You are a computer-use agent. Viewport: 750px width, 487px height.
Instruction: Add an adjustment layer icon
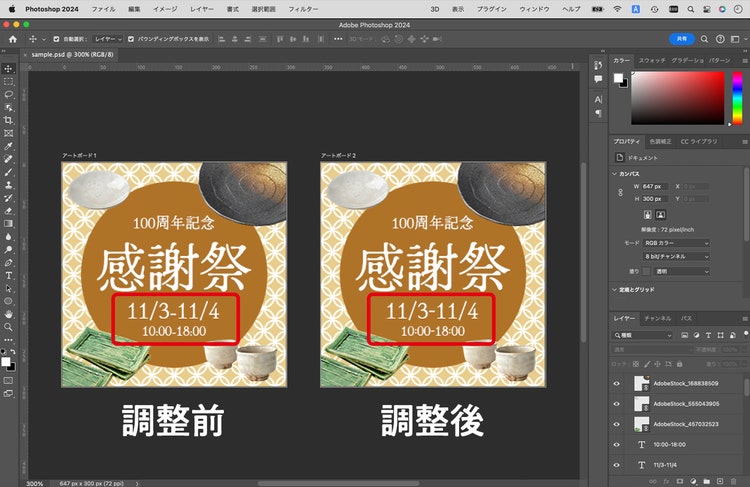click(x=693, y=481)
